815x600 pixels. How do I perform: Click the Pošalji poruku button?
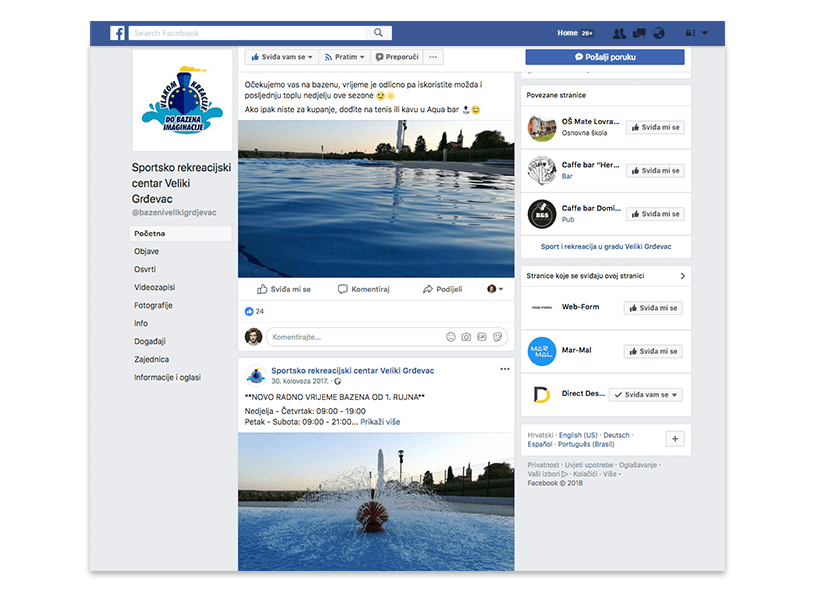(605, 57)
